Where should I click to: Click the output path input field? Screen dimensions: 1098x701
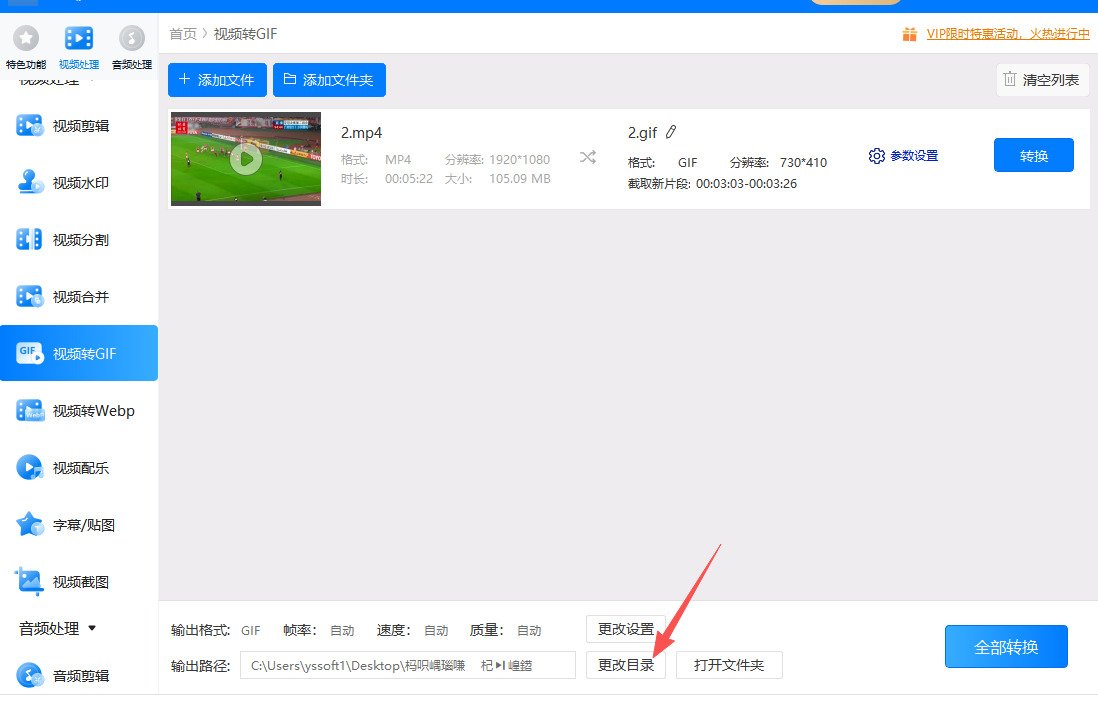click(408, 665)
